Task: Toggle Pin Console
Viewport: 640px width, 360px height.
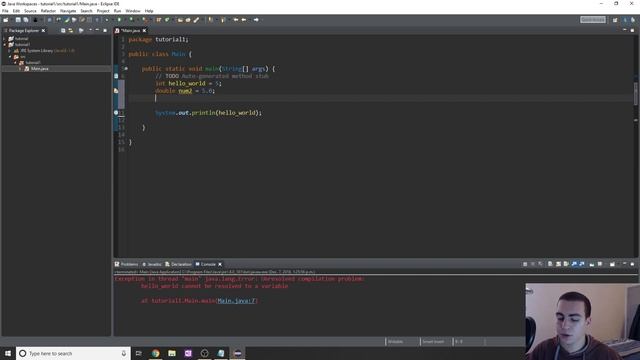Action: tap(592, 264)
